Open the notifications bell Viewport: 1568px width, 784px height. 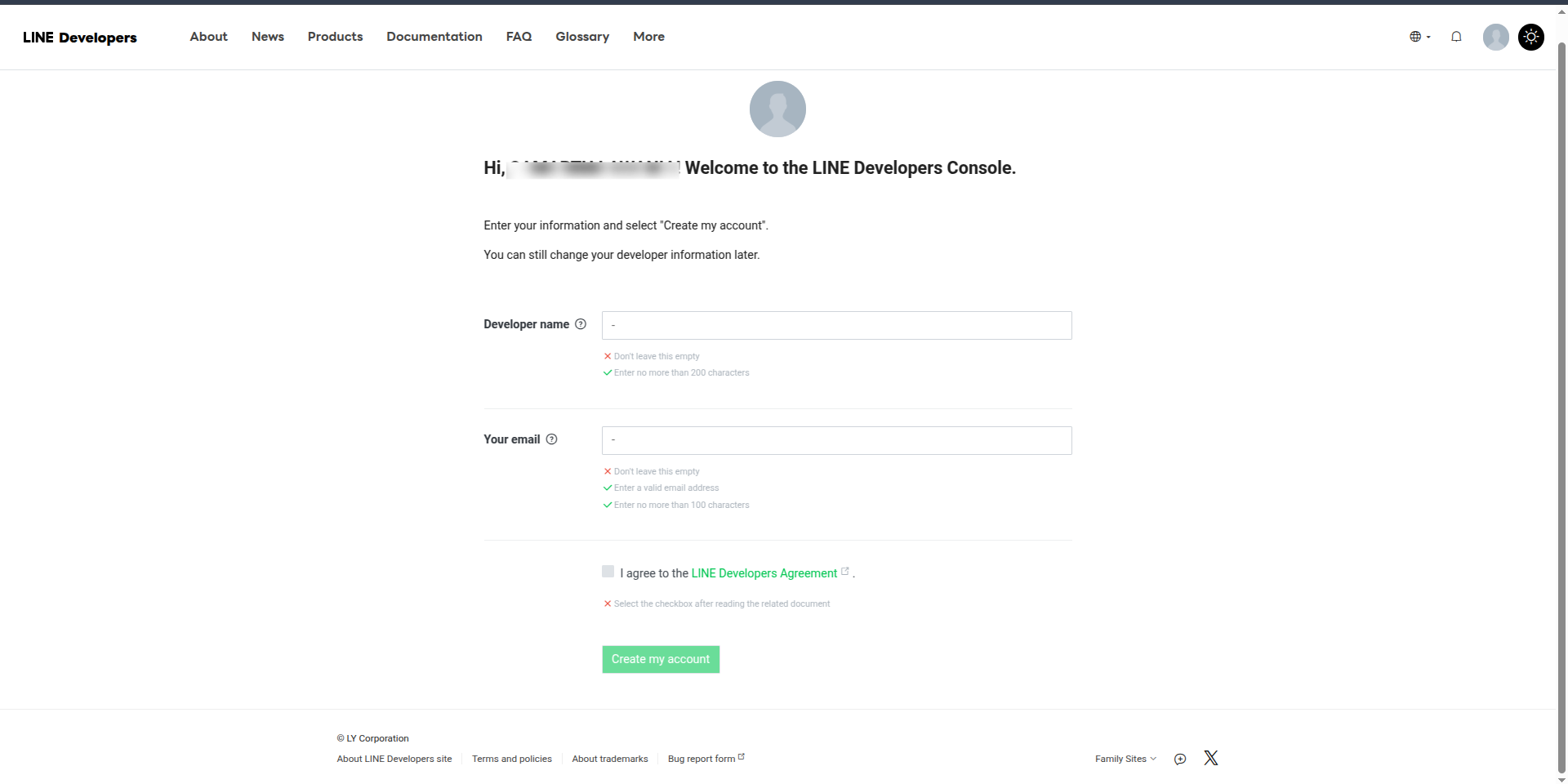tap(1456, 37)
